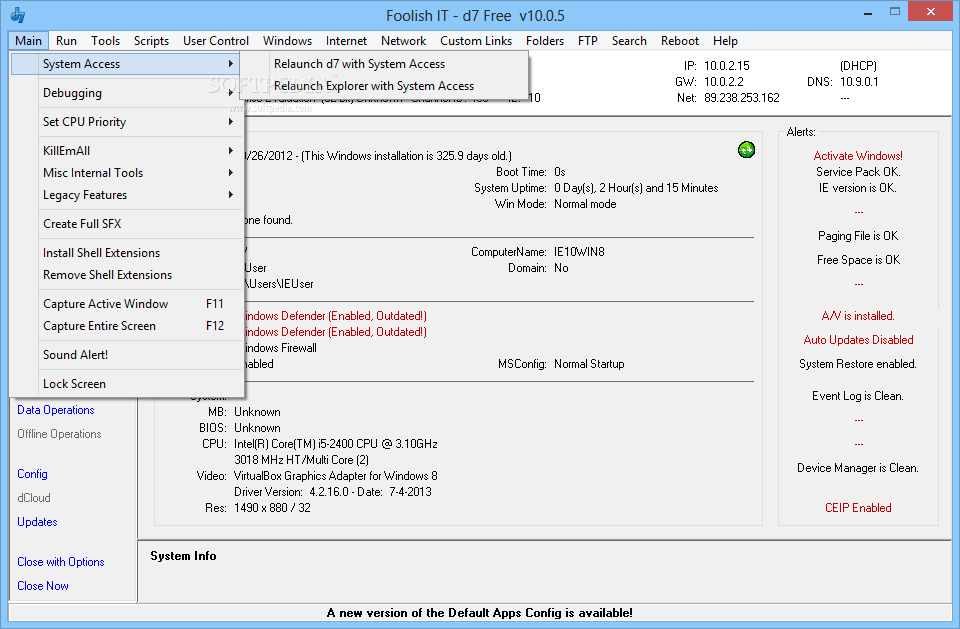The height and width of the screenshot is (629, 960).
Task: Expand the Debugging submenu
Action: 127,93
